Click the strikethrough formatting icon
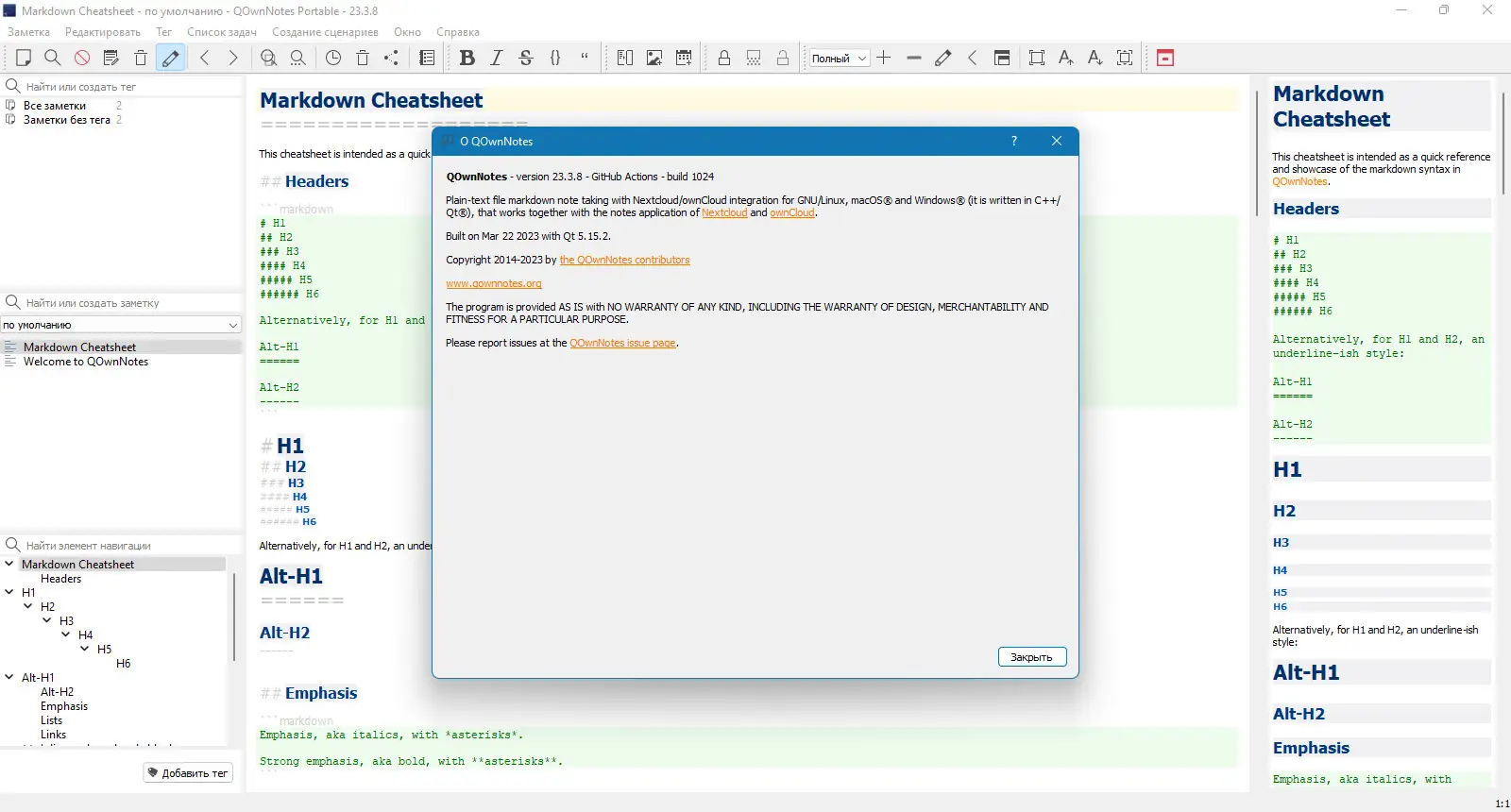Viewport: 1511px width, 812px height. pos(526,58)
